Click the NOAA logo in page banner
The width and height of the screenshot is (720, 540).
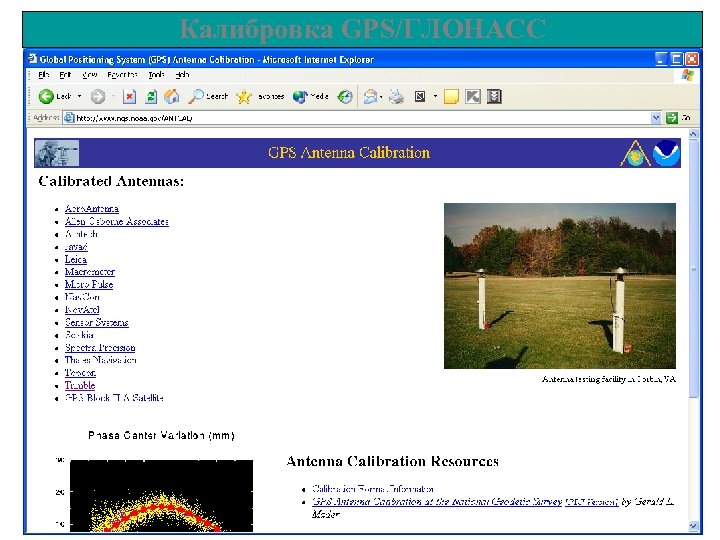pyautogui.click(x=666, y=153)
